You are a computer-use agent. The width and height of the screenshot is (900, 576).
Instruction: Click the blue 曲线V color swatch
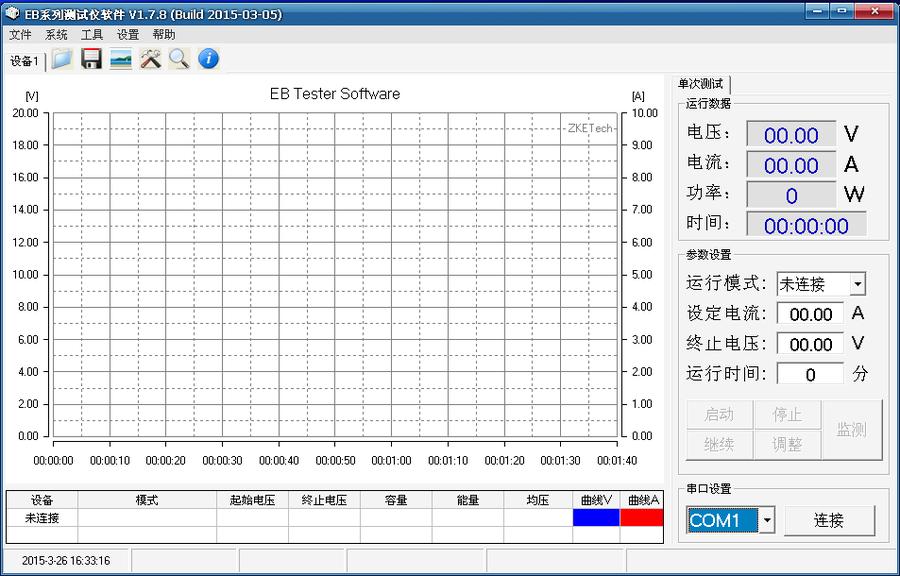click(596, 518)
